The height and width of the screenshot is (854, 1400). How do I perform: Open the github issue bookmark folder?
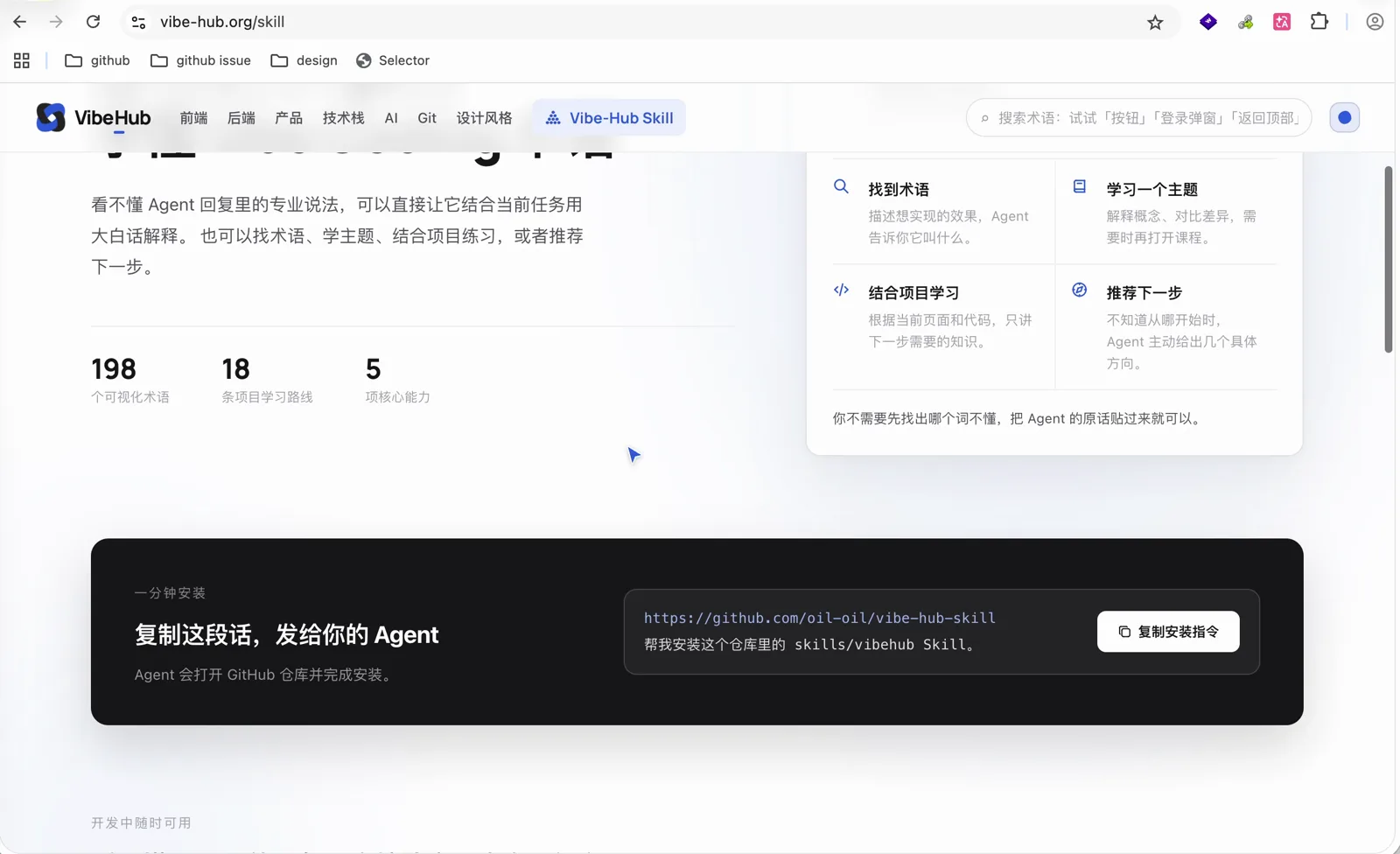(x=200, y=60)
